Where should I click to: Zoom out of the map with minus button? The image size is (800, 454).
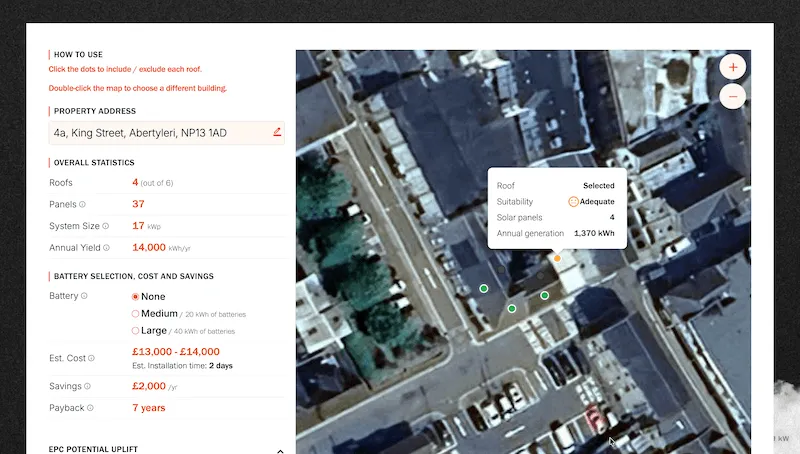(733, 96)
